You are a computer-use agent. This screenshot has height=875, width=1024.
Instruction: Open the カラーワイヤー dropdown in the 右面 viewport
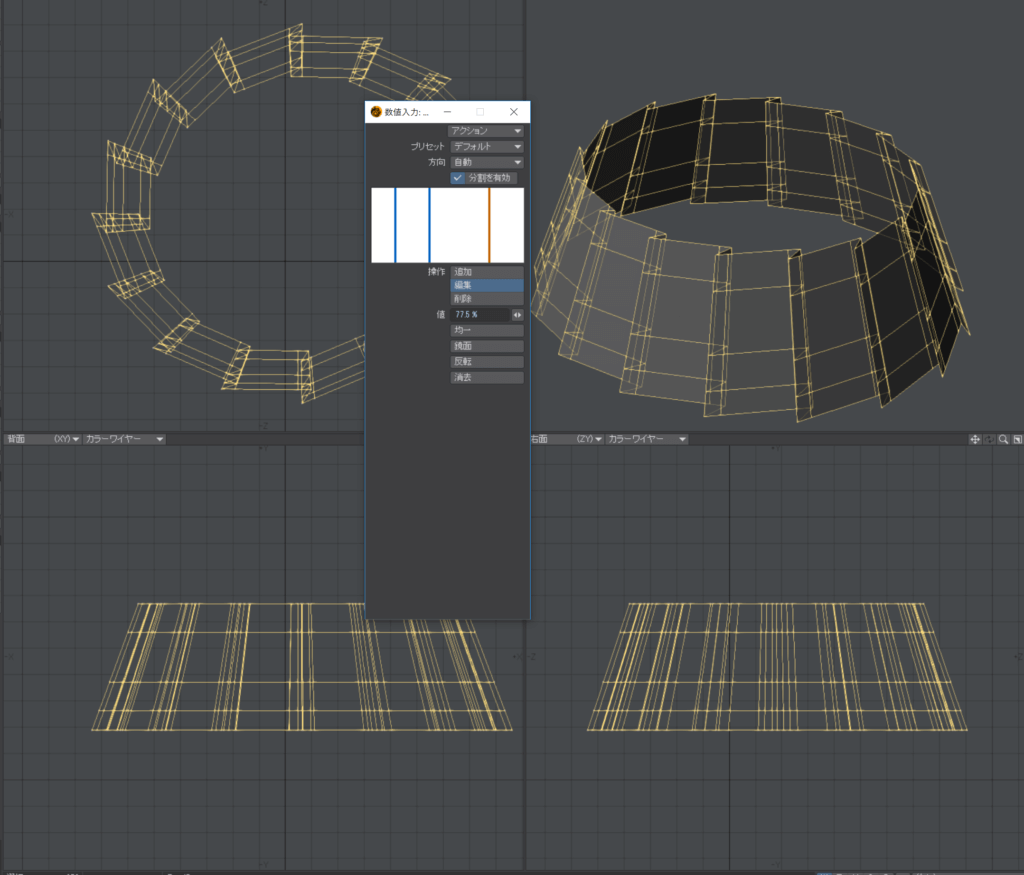tap(647, 439)
